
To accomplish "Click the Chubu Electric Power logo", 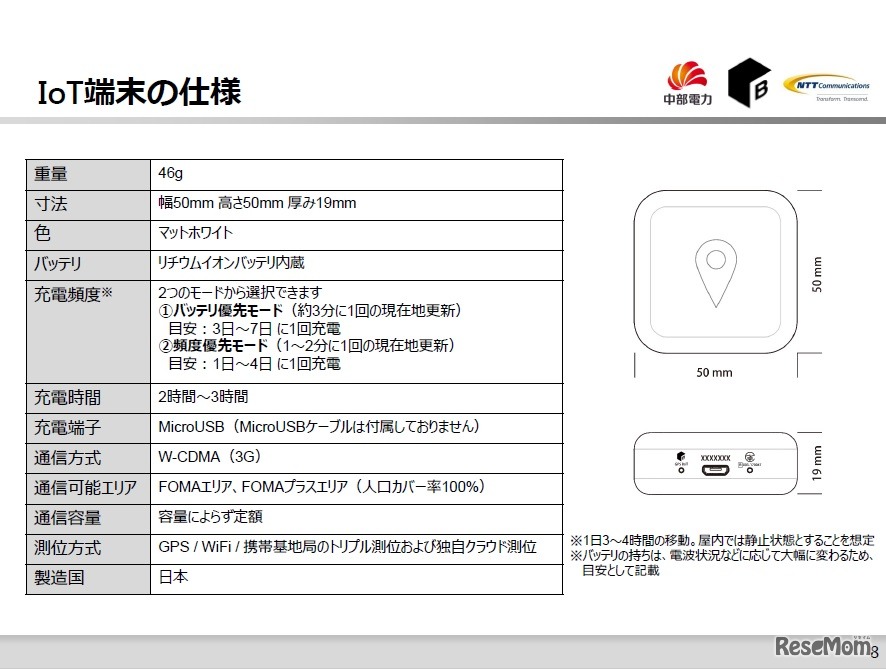I will pyautogui.click(x=685, y=80).
